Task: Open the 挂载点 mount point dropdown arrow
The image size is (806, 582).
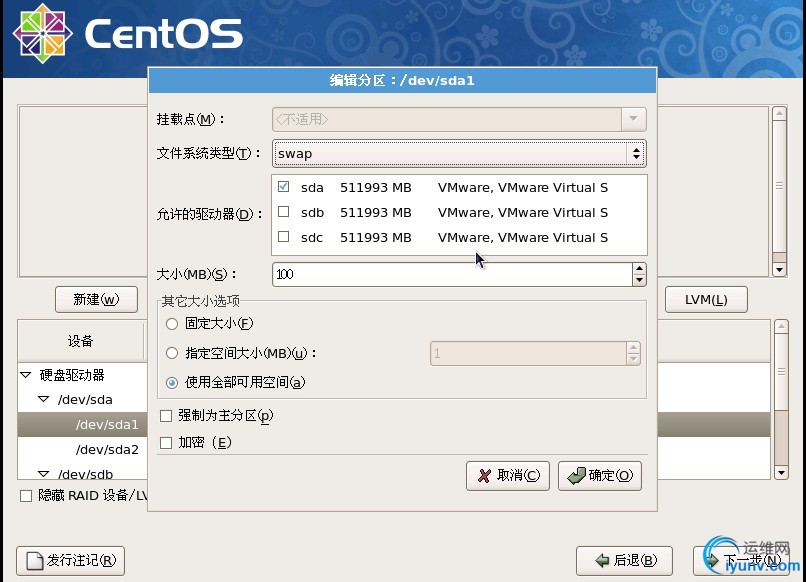Action: [633, 119]
